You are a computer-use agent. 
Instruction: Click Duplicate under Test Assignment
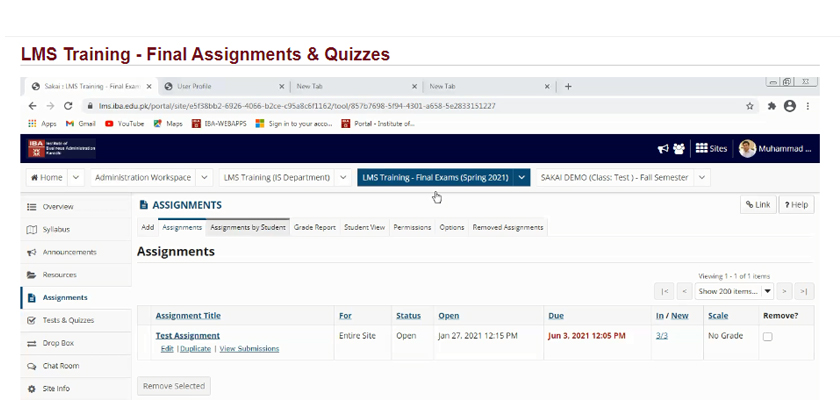click(196, 349)
